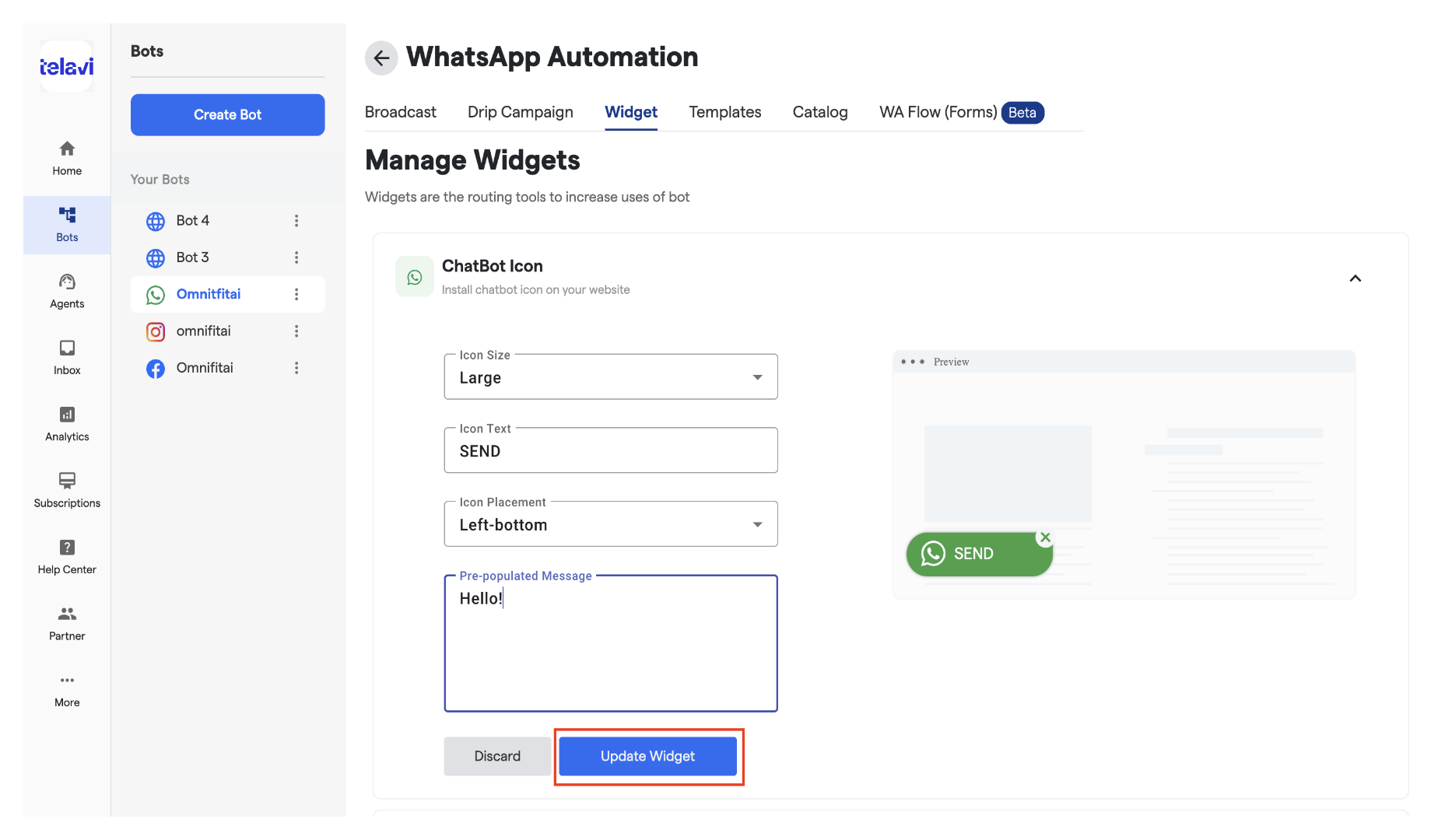The width and height of the screenshot is (1452, 840).
Task: Open the Inbox
Action: 67,358
